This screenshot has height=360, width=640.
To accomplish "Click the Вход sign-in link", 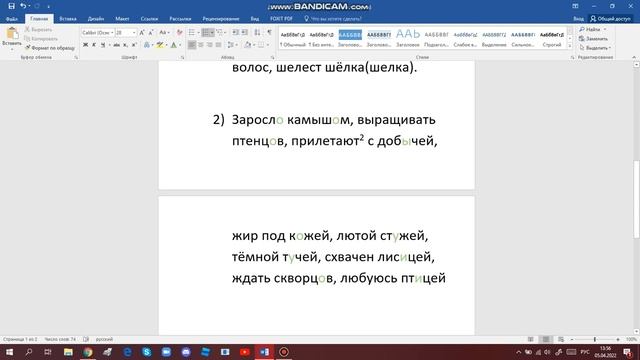I will (578, 19).
